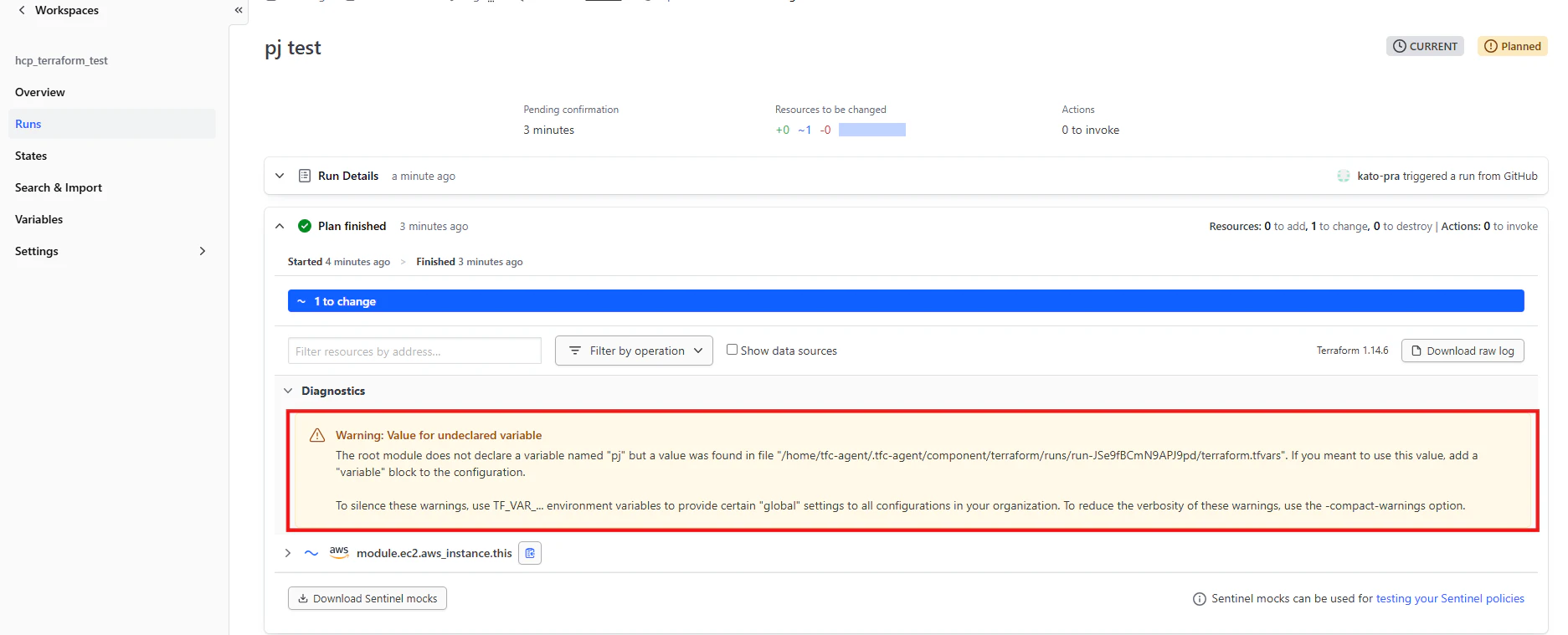Collapse the Diagnostics section

coord(288,391)
